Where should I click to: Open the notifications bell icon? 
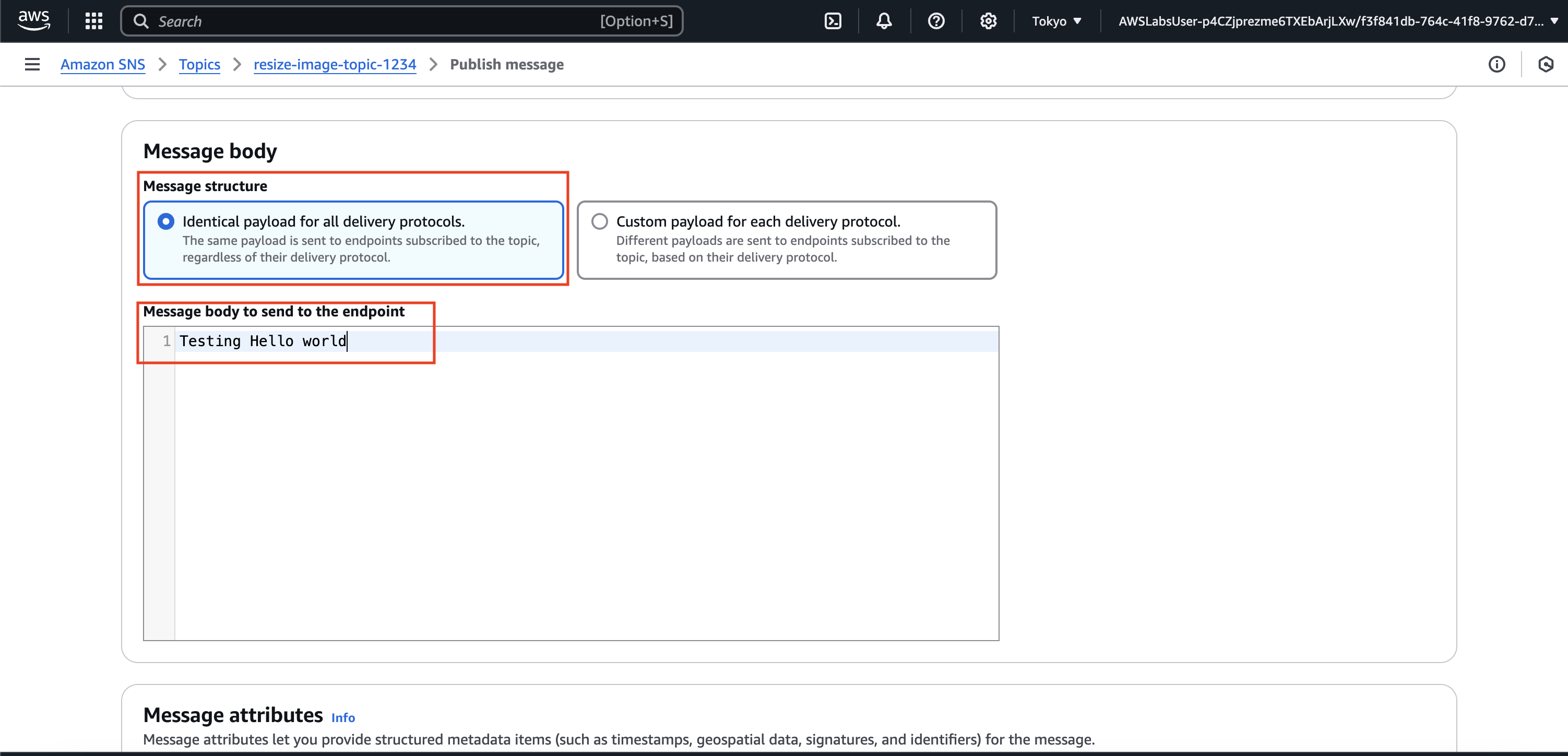884,21
